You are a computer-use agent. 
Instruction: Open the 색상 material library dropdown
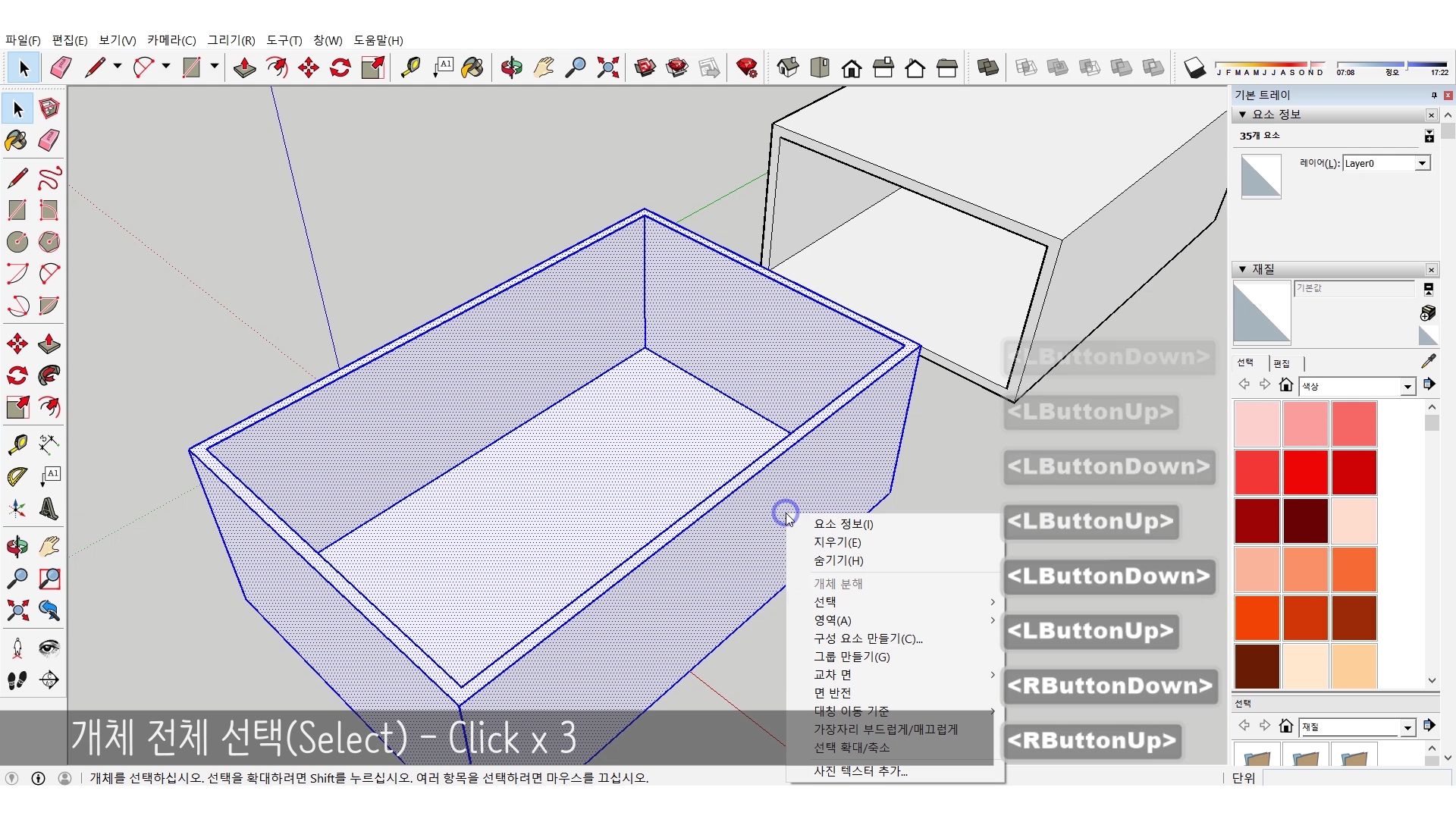coord(1407,387)
